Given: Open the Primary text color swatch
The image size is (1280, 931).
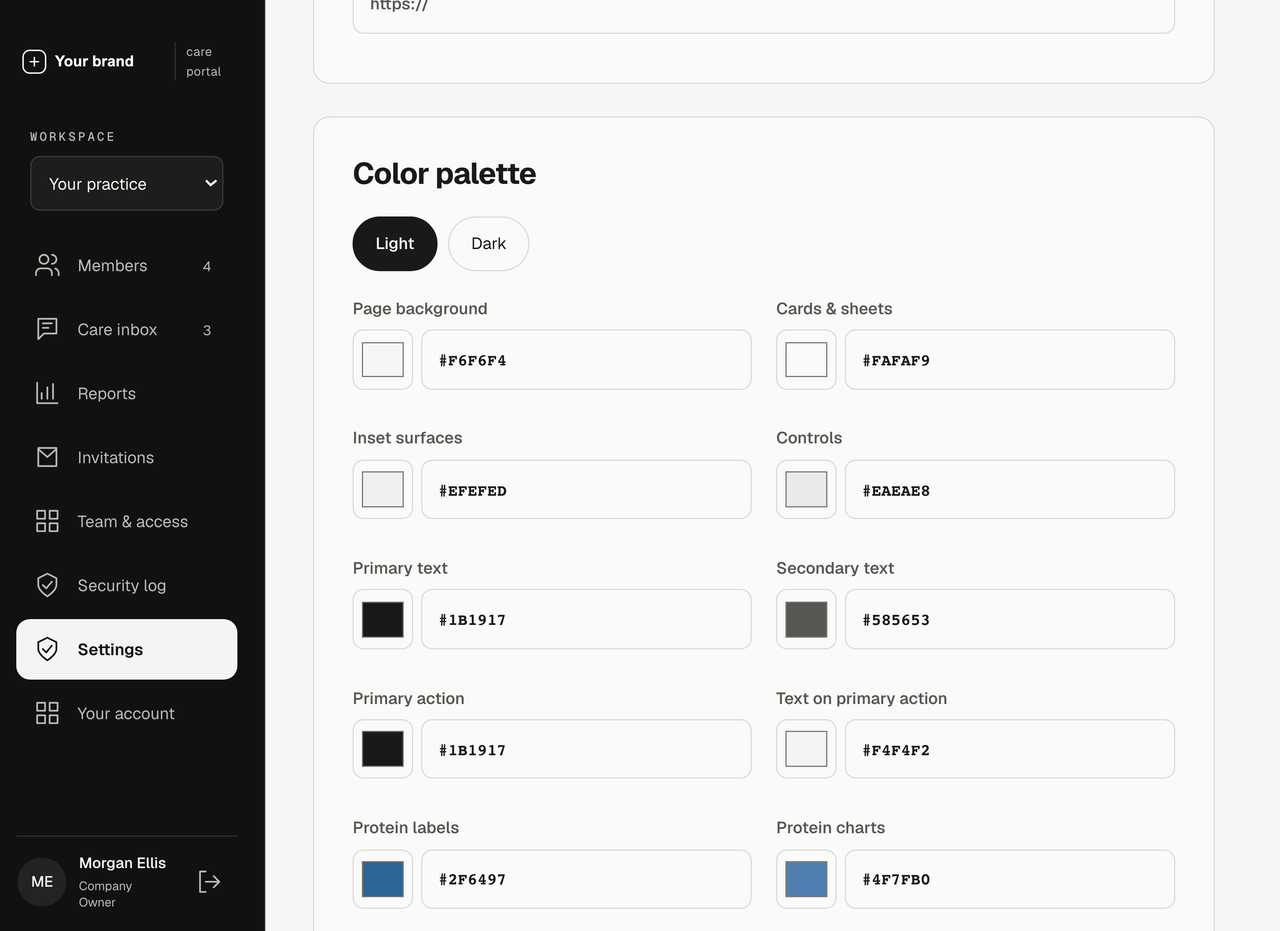Looking at the screenshot, I should [383, 619].
